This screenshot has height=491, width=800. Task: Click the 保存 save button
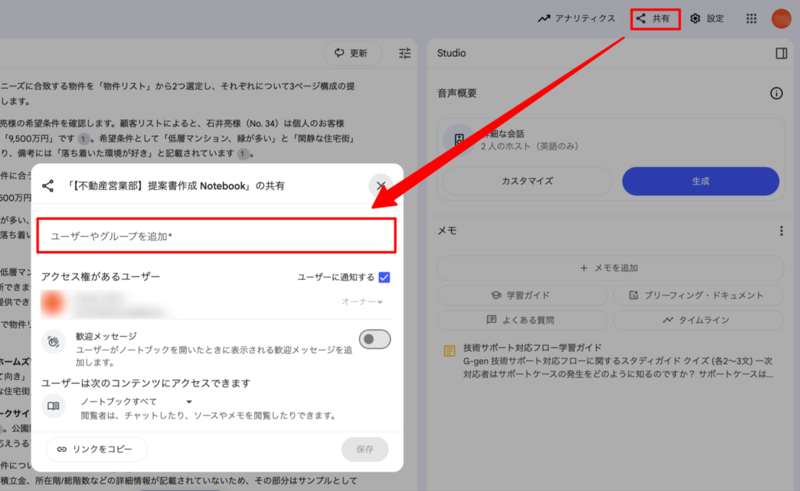(365, 449)
